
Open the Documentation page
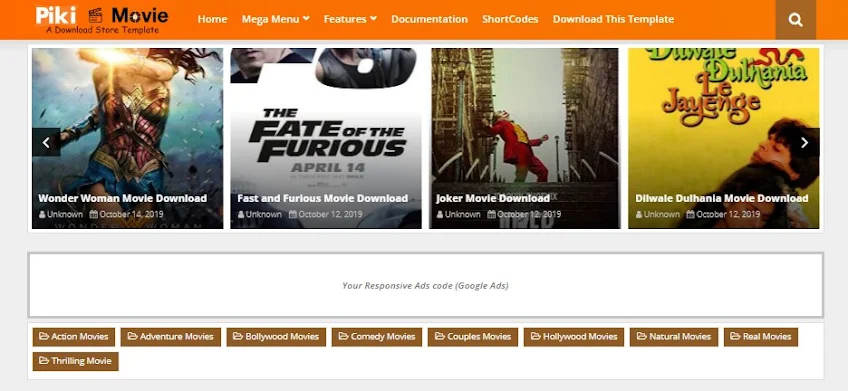tap(429, 19)
